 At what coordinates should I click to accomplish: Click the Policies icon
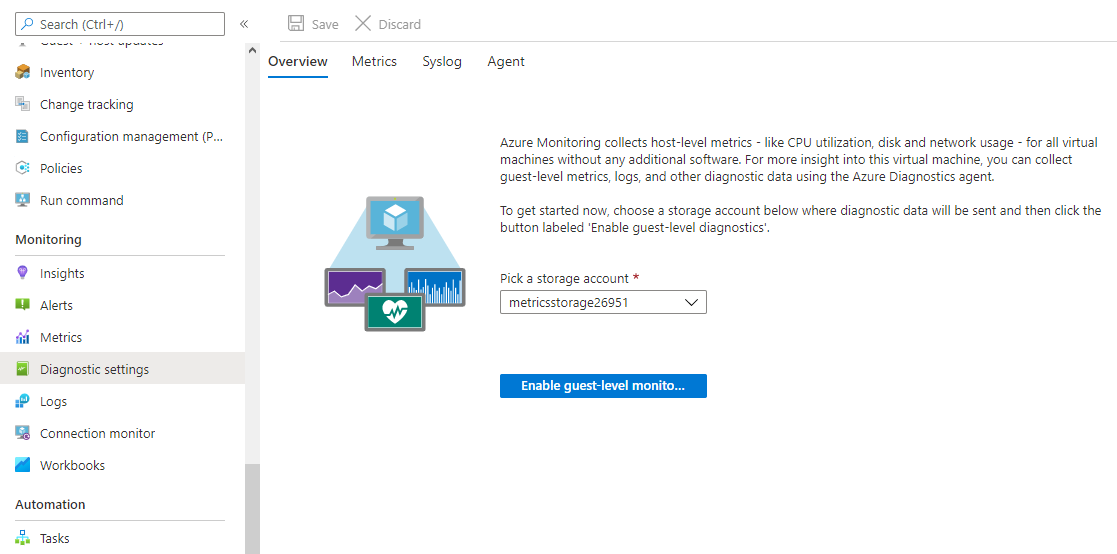click(23, 169)
